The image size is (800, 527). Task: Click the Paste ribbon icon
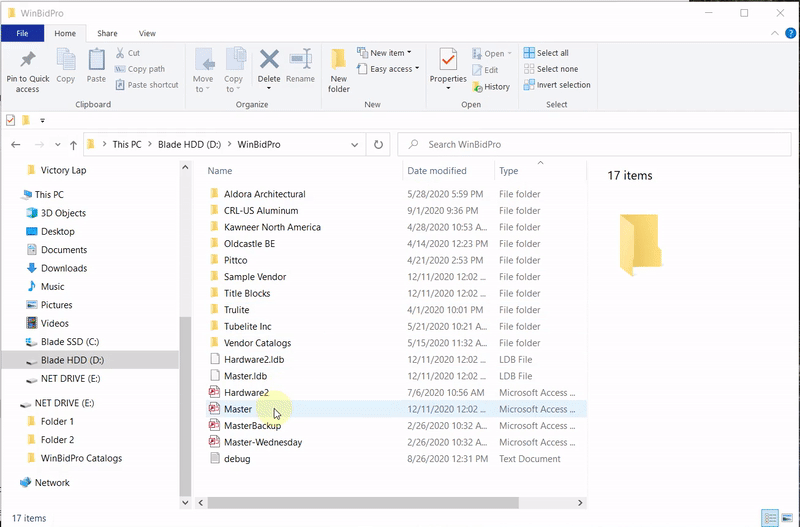(x=96, y=60)
